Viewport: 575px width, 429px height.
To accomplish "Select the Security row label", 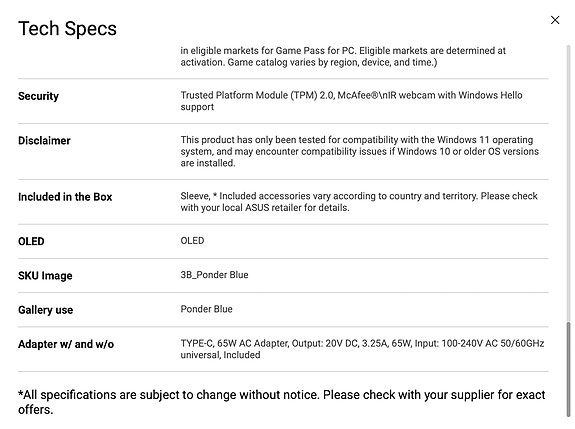I will click(39, 96).
